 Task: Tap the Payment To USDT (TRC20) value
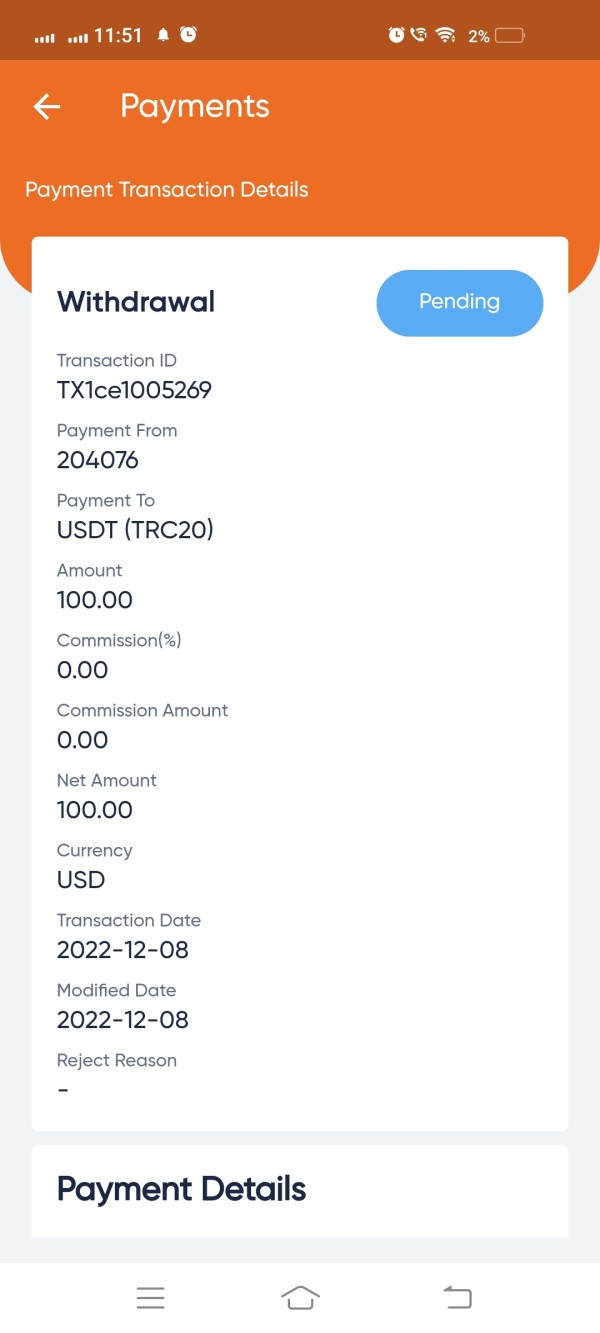(135, 530)
